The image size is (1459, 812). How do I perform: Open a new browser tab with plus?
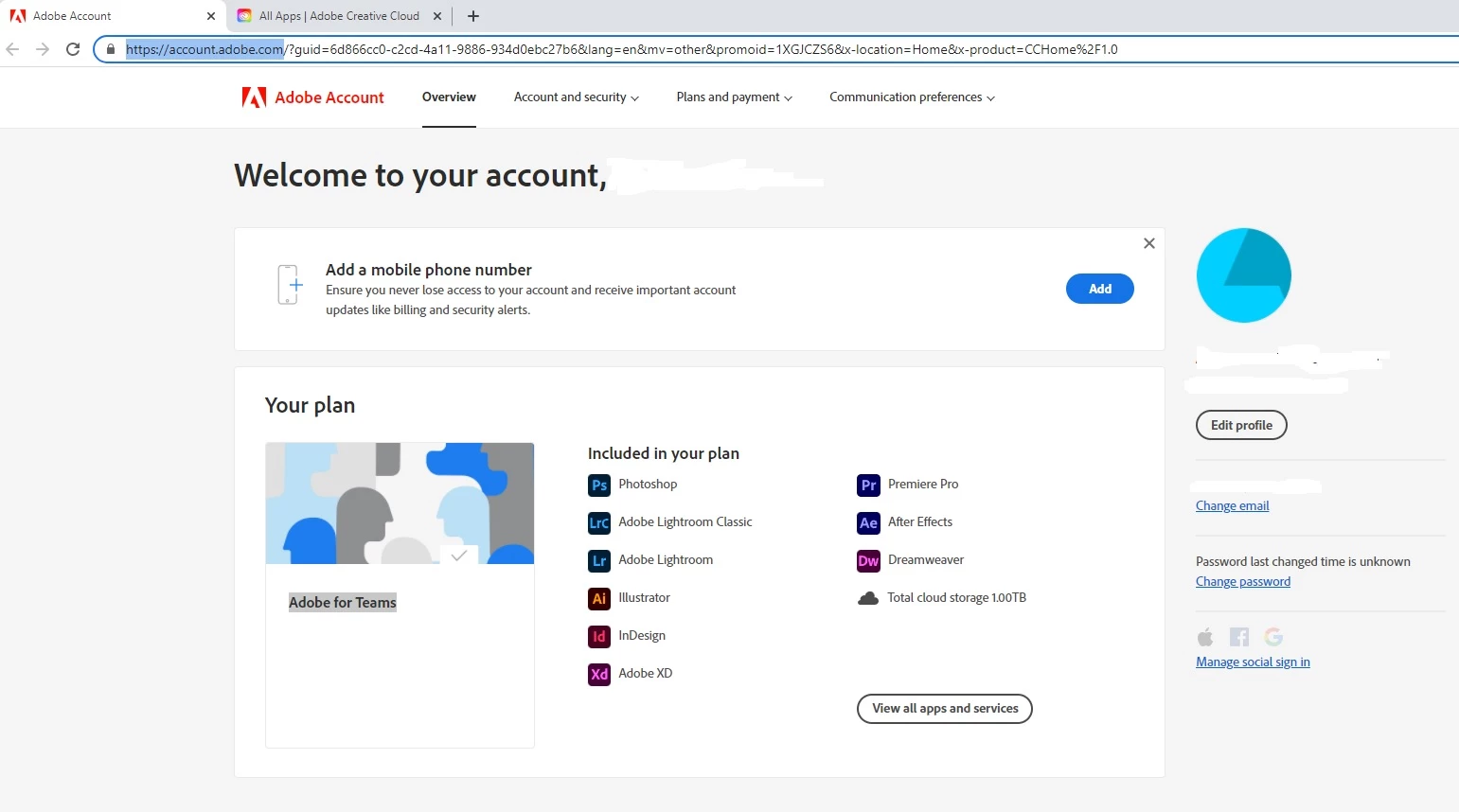(473, 16)
